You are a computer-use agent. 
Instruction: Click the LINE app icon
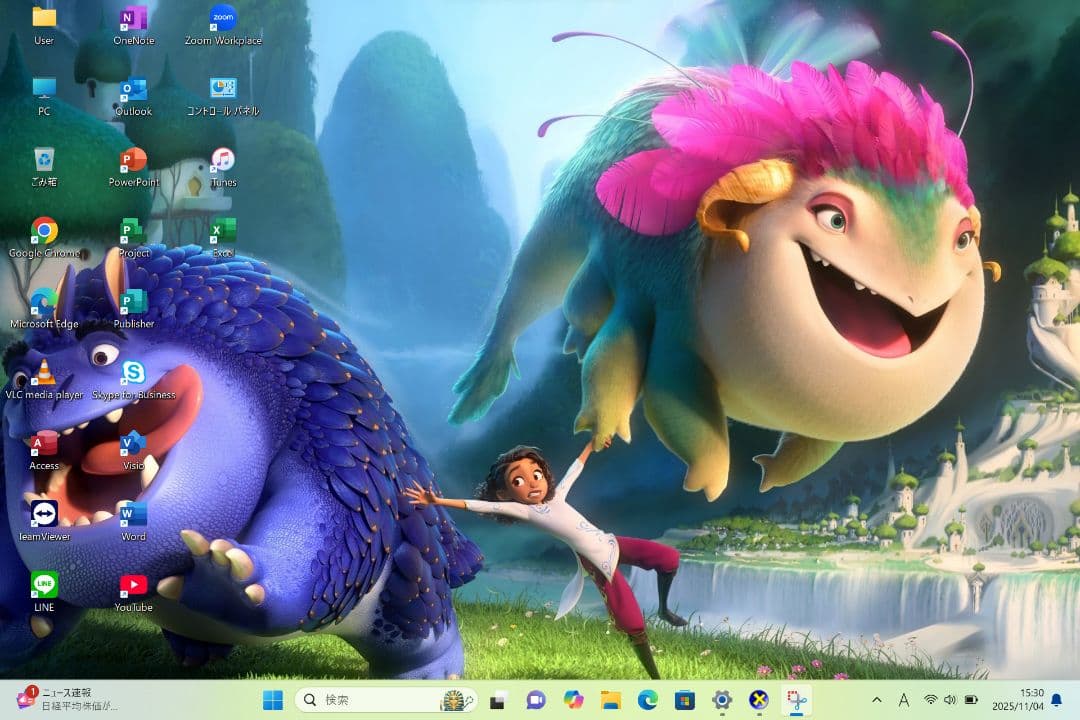click(44, 586)
